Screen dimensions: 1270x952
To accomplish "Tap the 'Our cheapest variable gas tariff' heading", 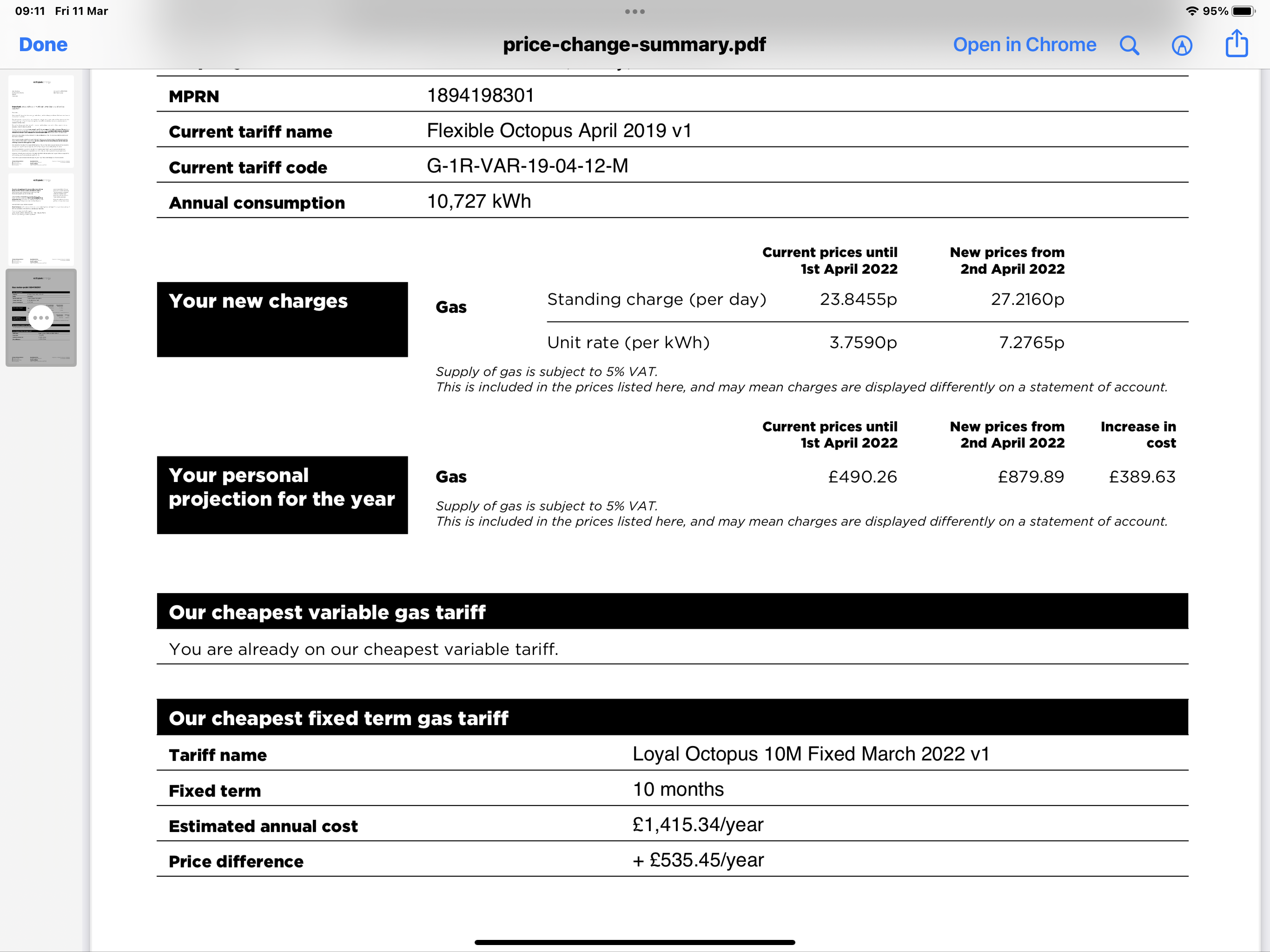I will [327, 612].
